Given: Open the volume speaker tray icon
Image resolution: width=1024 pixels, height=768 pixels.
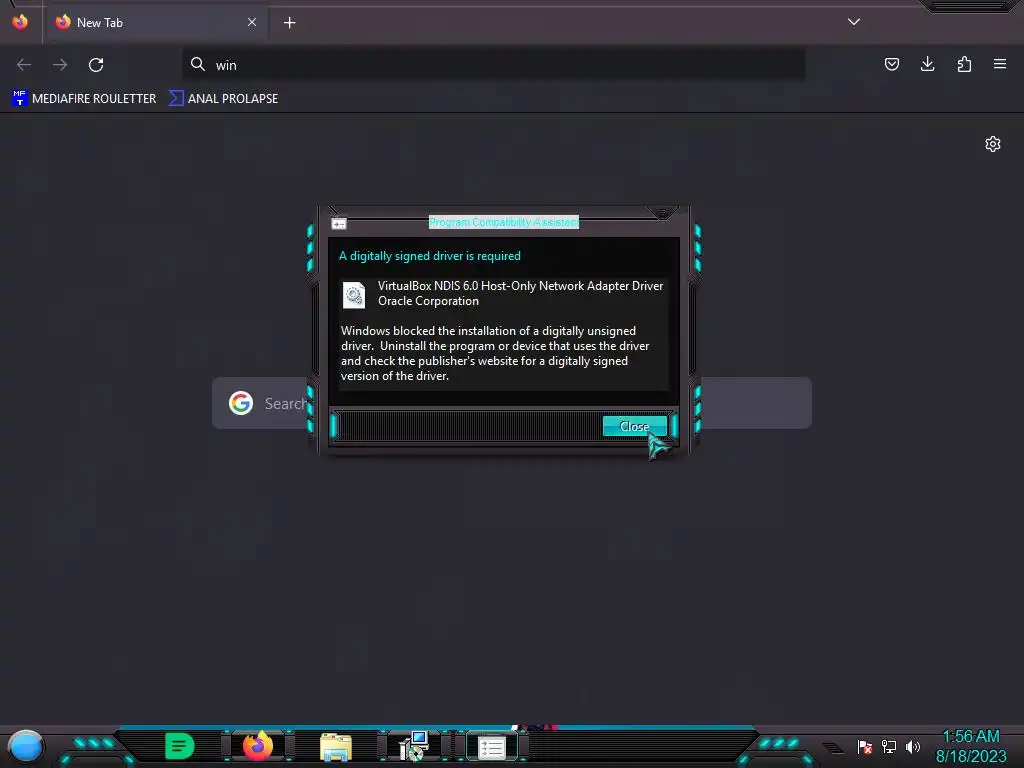Looking at the screenshot, I should [913, 746].
